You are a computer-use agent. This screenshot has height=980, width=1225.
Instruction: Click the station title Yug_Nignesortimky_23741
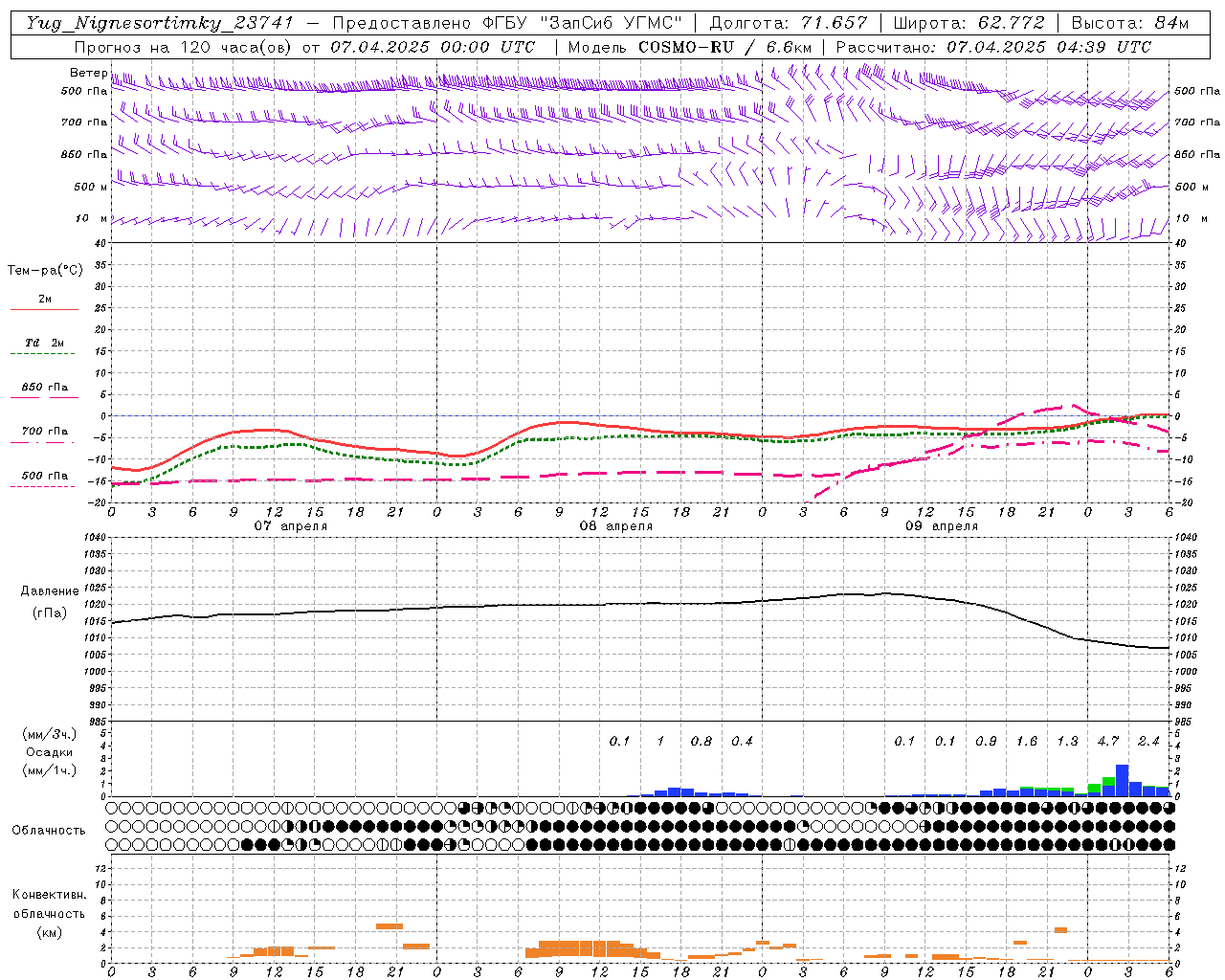point(159,23)
